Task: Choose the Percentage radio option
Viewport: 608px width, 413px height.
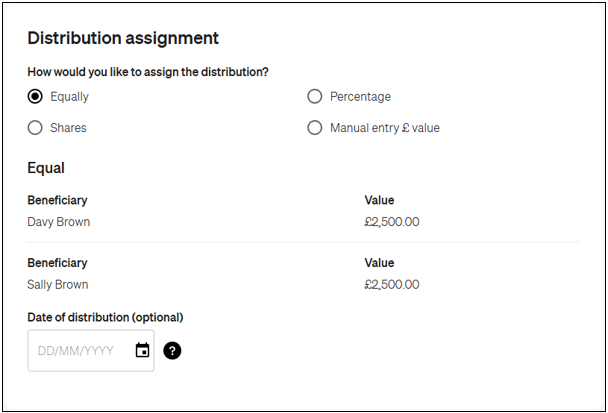Action: point(315,97)
